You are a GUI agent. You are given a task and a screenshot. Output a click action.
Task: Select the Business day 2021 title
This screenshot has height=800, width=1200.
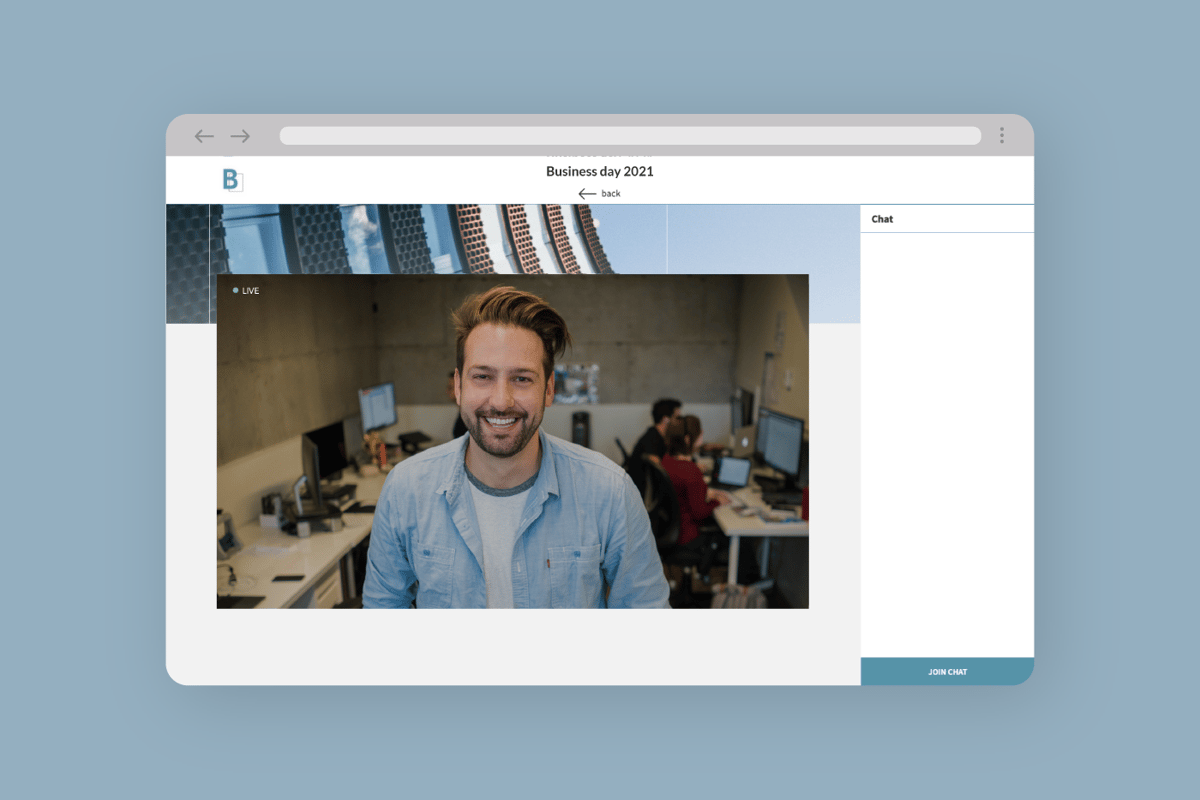point(600,171)
